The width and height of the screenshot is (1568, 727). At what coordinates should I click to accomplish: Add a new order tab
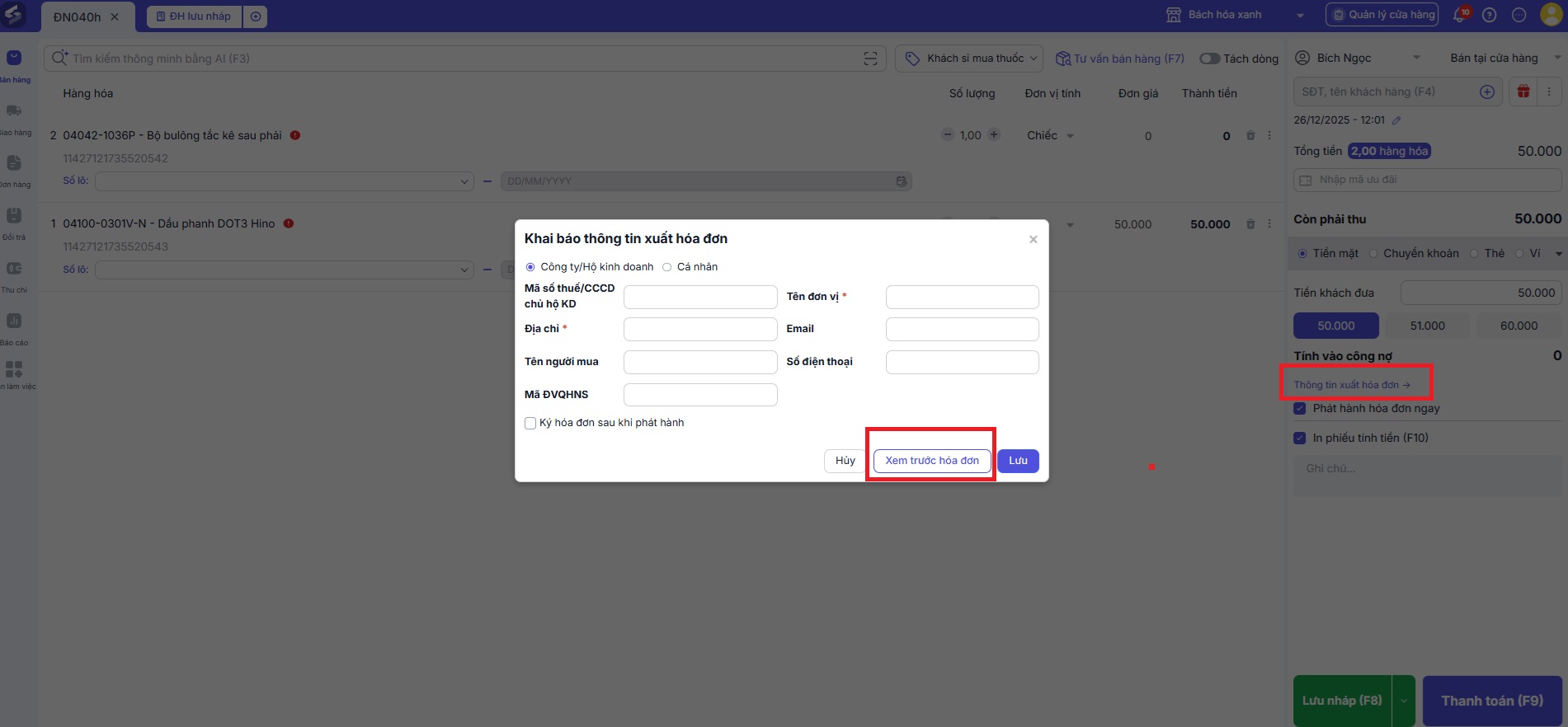pyautogui.click(x=256, y=16)
